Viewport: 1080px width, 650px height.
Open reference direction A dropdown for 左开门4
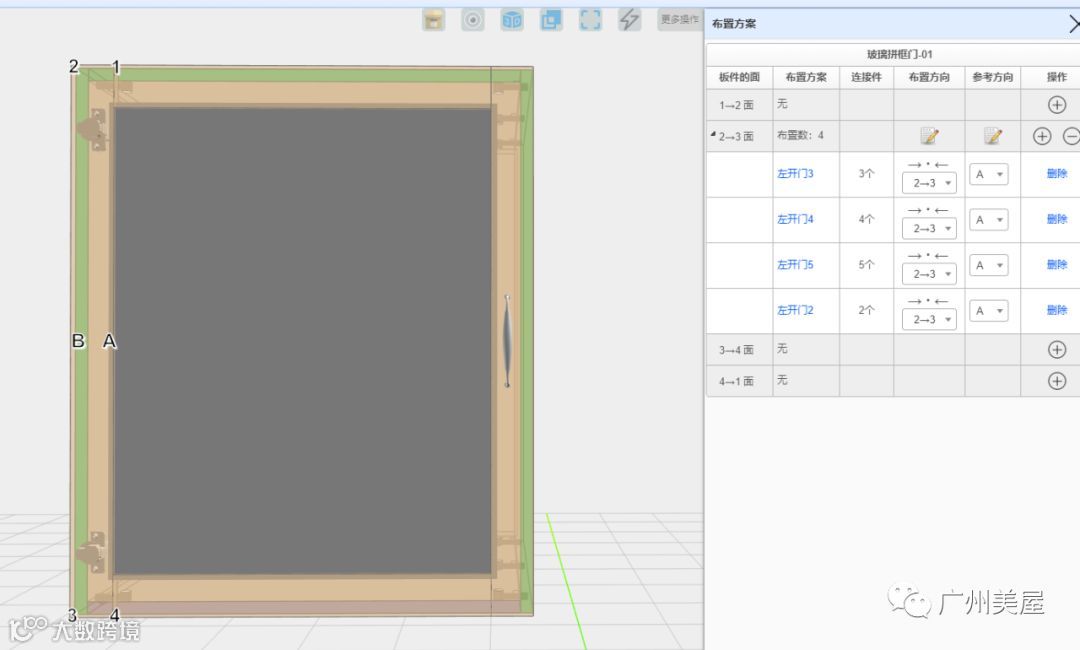(988, 220)
